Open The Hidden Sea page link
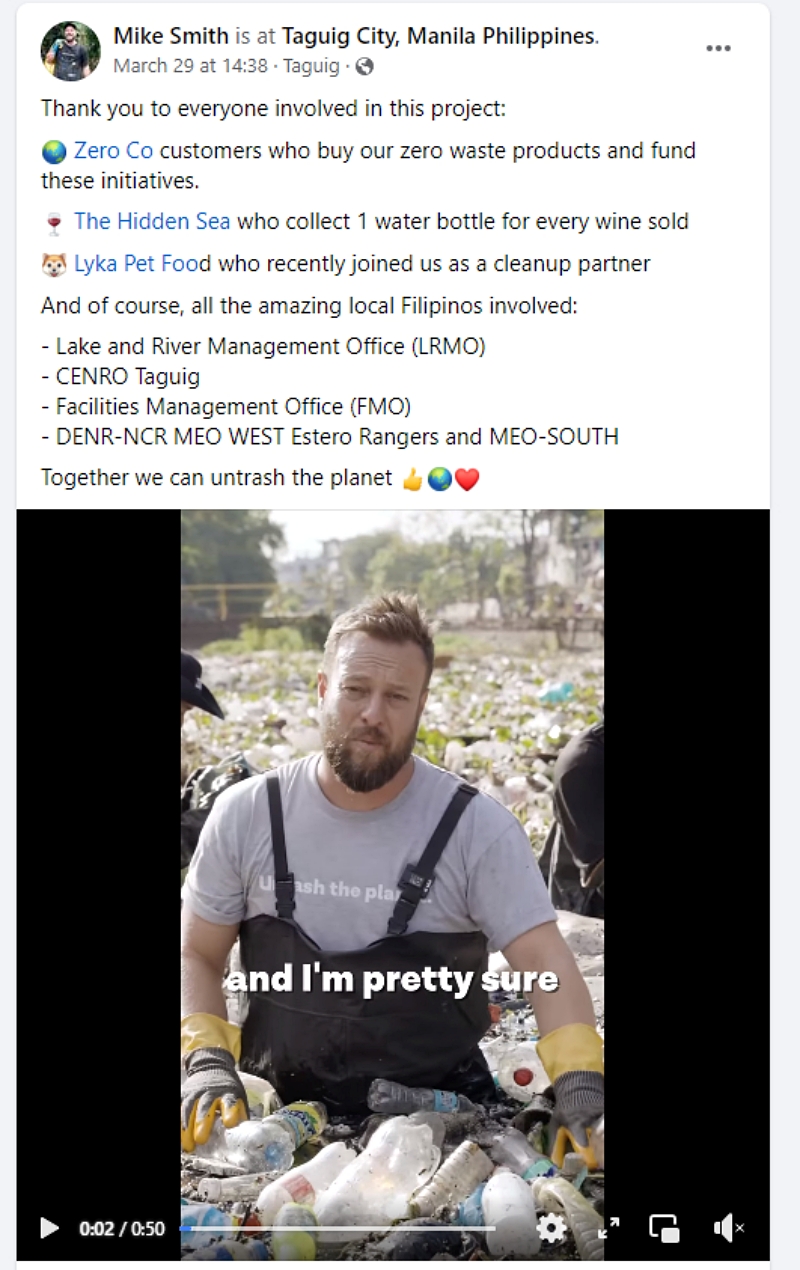800x1270 pixels. 151,221
